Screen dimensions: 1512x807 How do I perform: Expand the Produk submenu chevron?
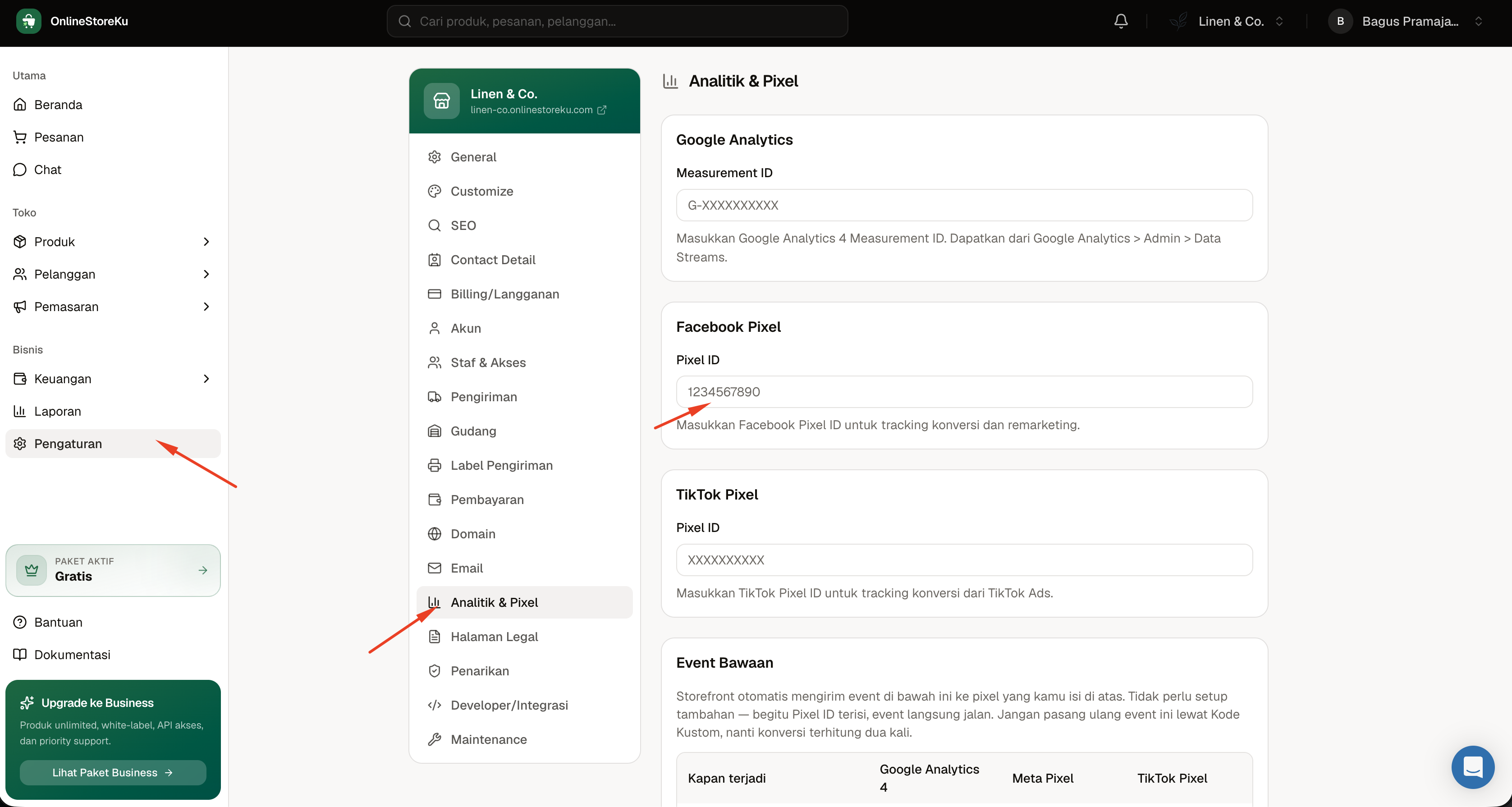[206, 242]
